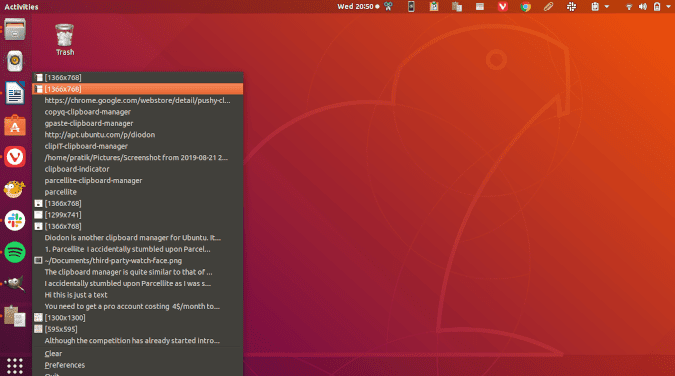The image size is (675, 376).
Task: Paste the copyq-clipboard-manager entry
Action: coord(138,112)
